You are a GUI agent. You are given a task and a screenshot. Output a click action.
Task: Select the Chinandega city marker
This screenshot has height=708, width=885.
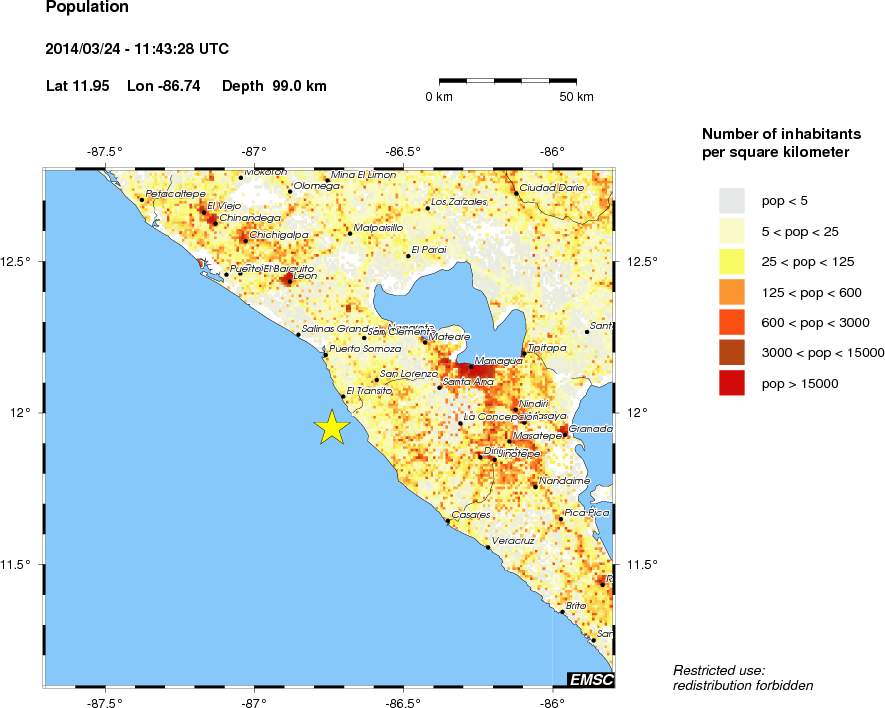214,222
